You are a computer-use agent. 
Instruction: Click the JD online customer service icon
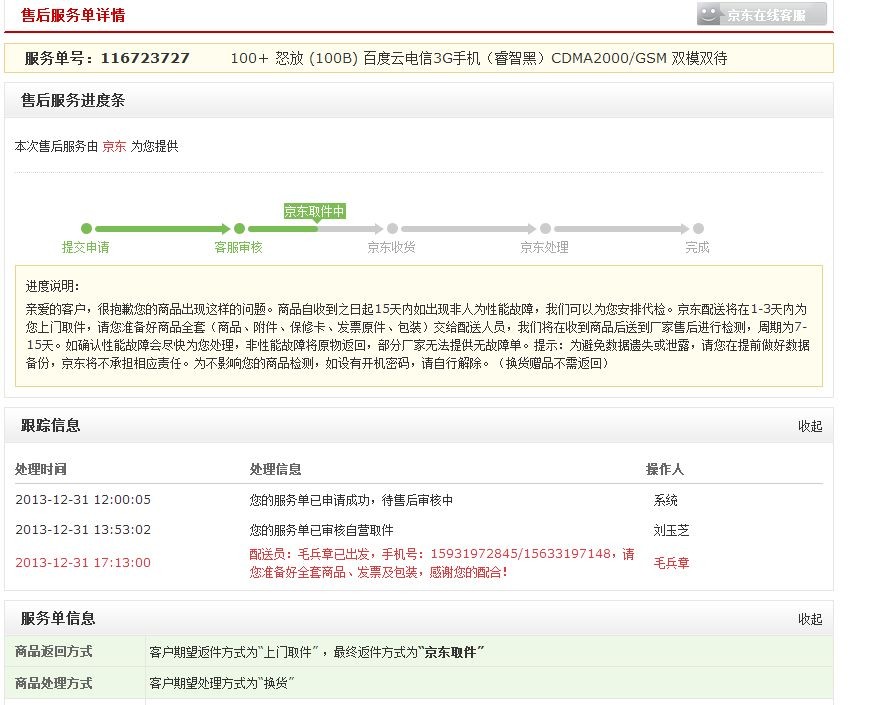point(761,15)
